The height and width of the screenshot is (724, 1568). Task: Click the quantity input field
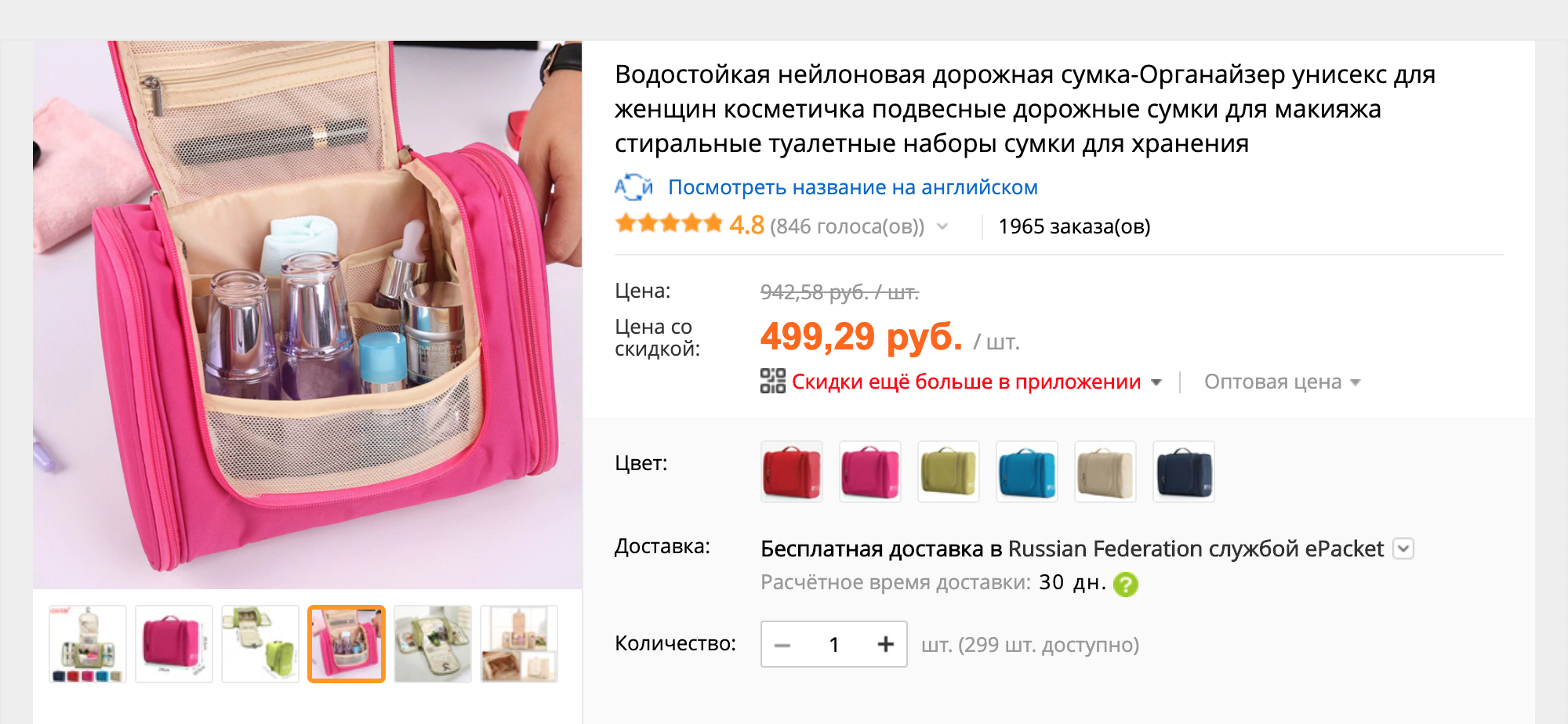click(x=834, y=644)
